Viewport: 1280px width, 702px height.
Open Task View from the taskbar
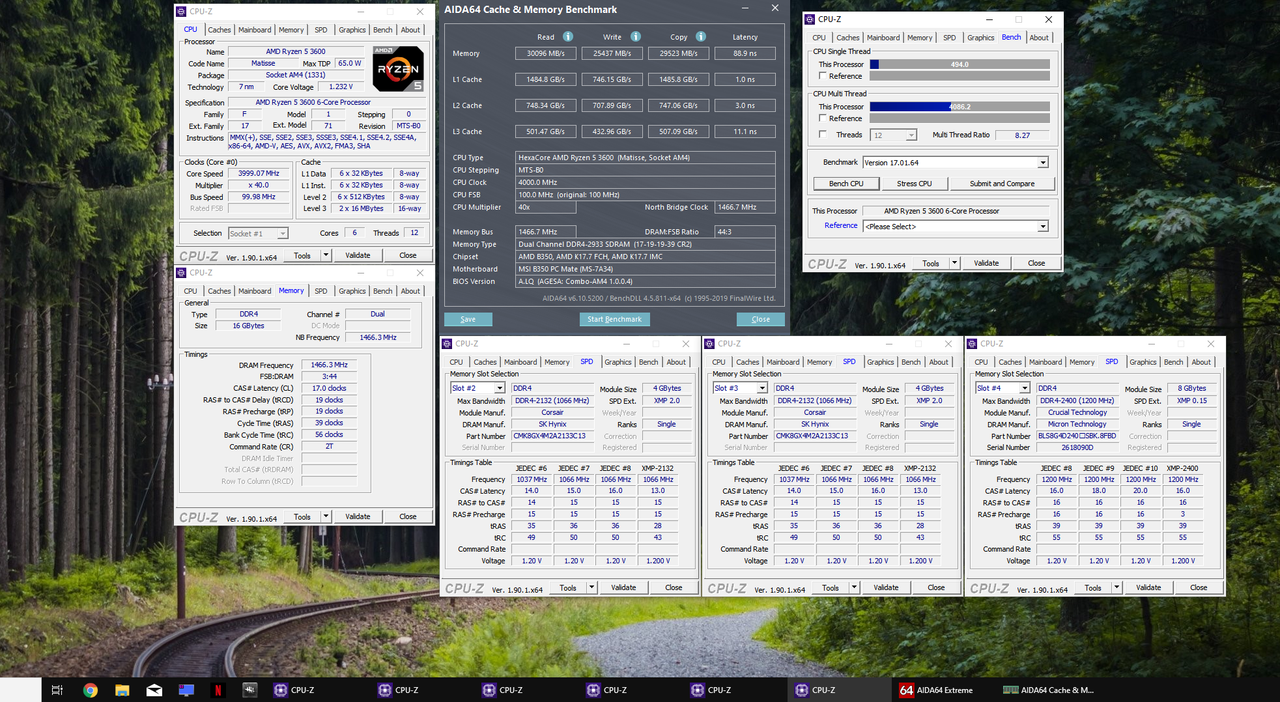(57, 689)
